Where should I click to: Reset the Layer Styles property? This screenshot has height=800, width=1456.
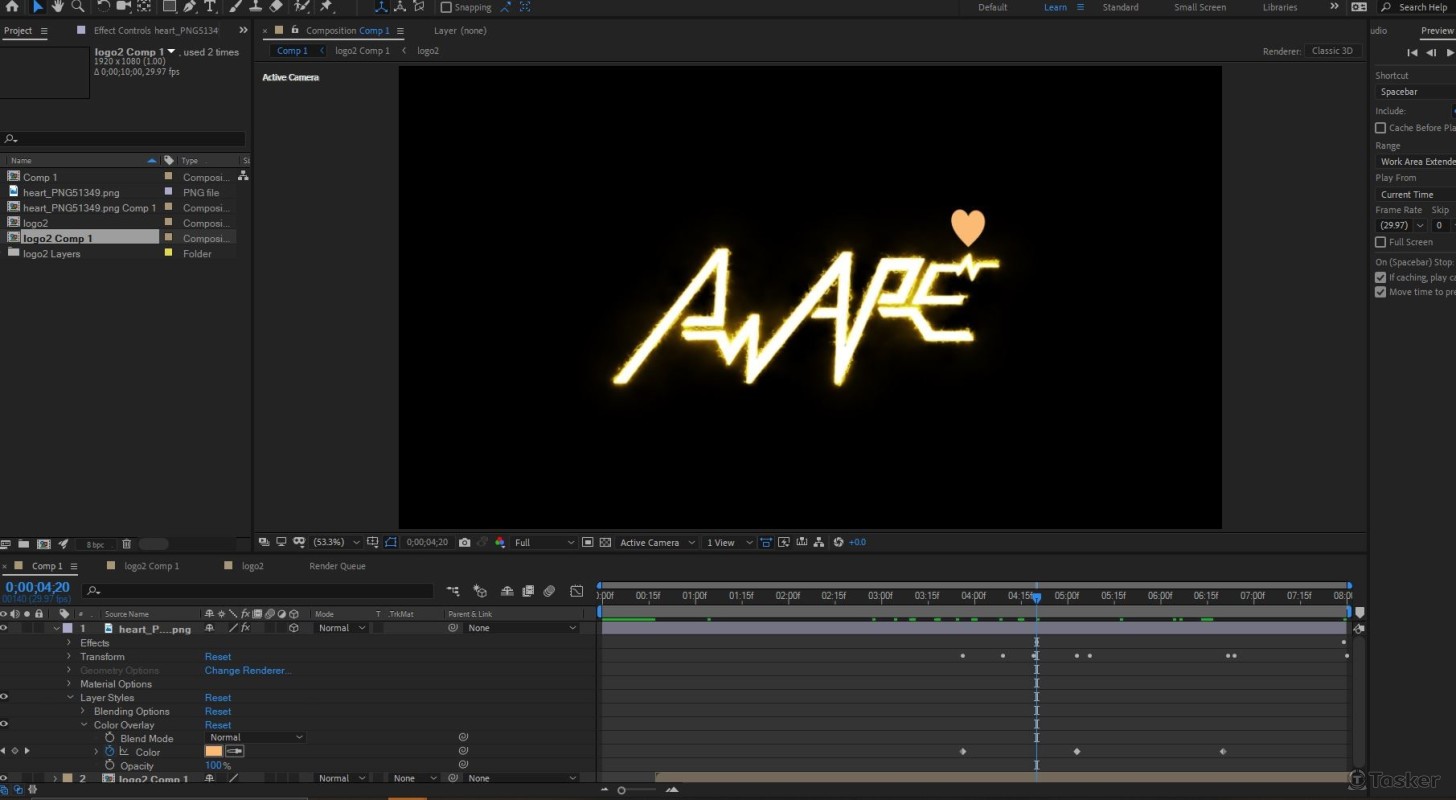point(218,698)
